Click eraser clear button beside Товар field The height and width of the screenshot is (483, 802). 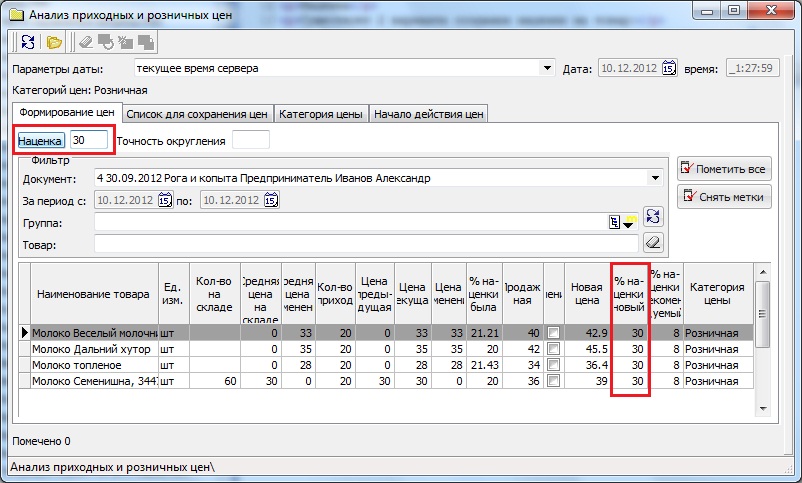click(x=653, y=242)
